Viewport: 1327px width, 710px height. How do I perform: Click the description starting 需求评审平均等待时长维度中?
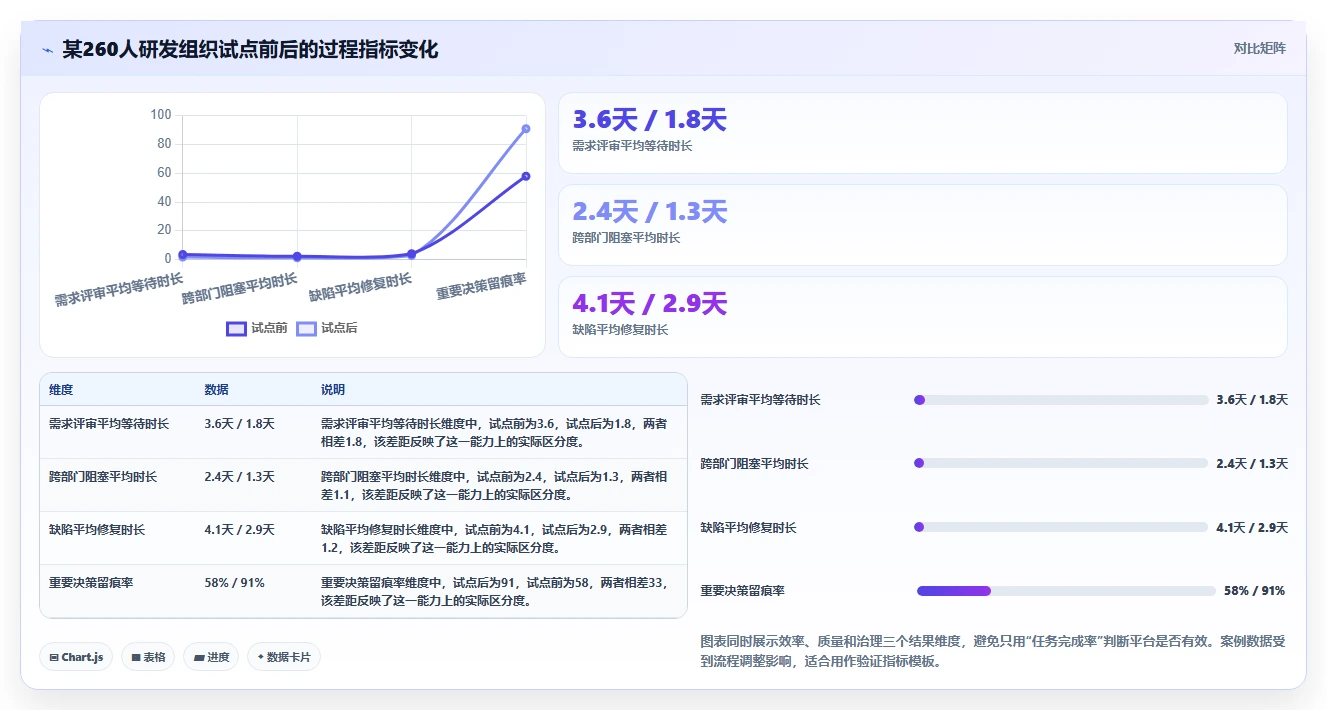pos(494,433)
